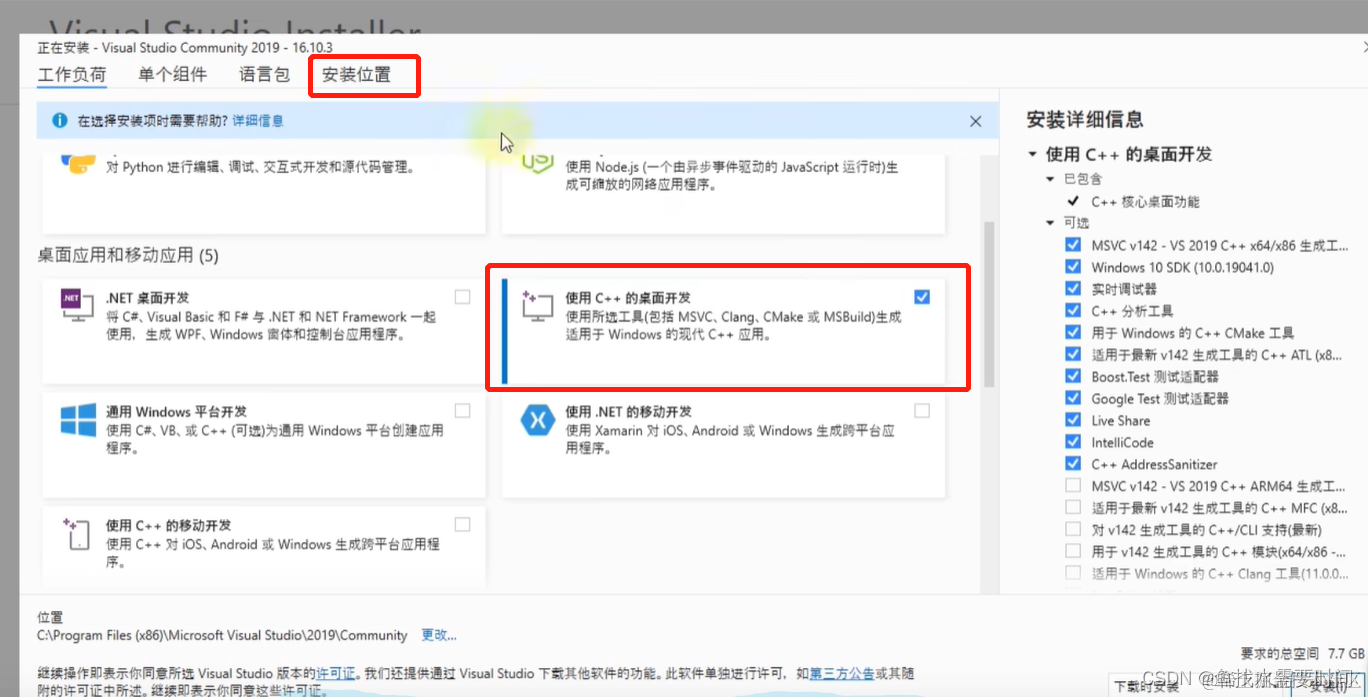Collapse the 已包含 section
The width and height of the screenshot is (1368, 697).
tap(1049, 179)
